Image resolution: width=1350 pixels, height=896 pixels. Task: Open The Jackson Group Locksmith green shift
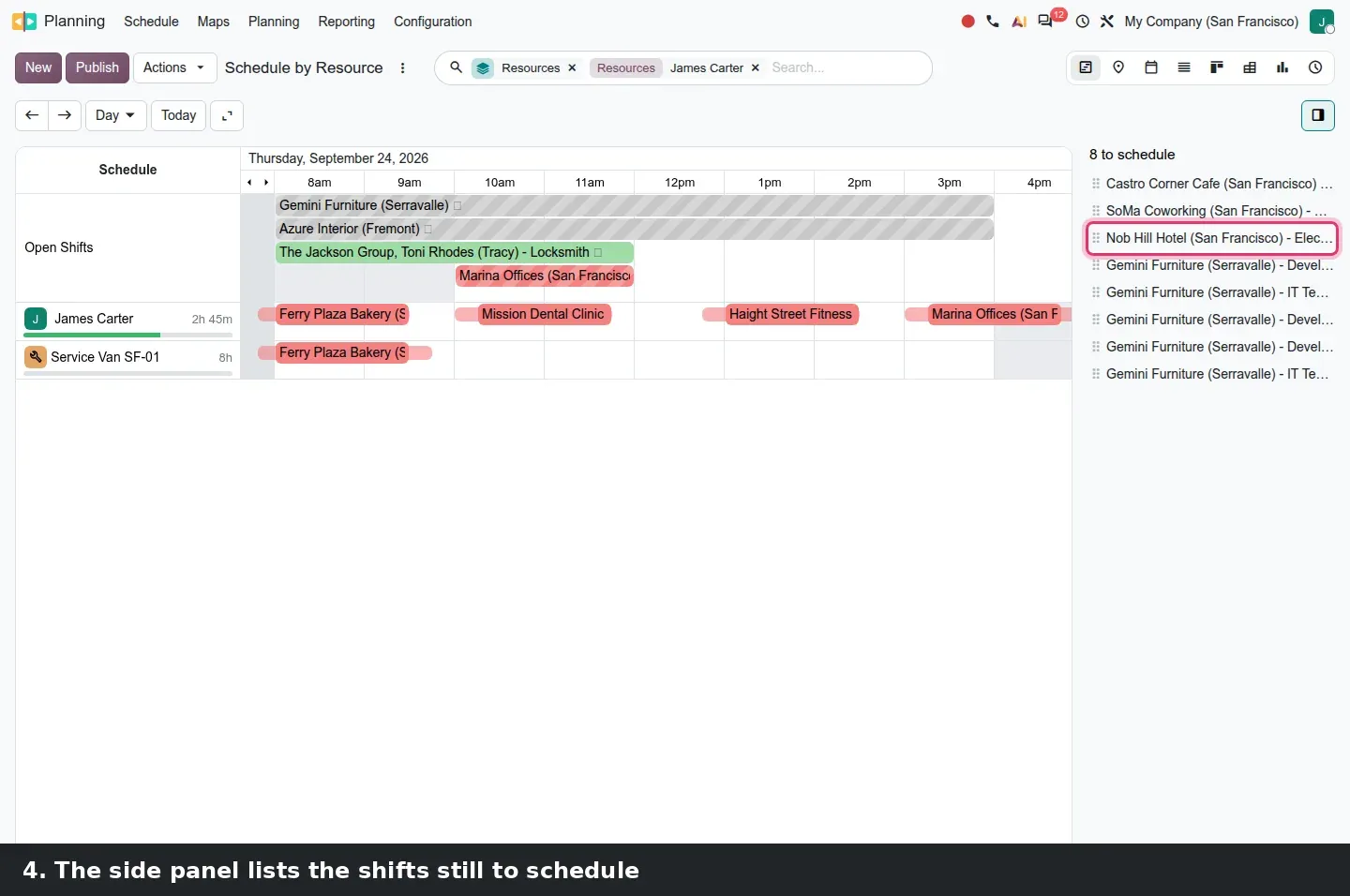coord(455,252)
